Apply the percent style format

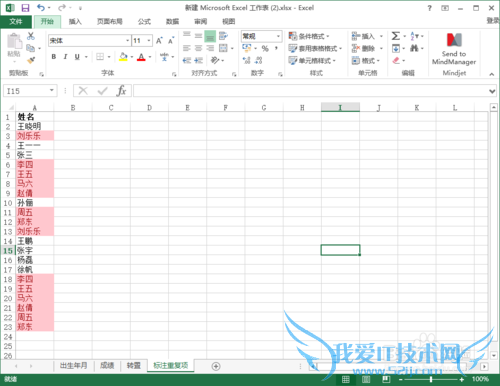(265, 49)
